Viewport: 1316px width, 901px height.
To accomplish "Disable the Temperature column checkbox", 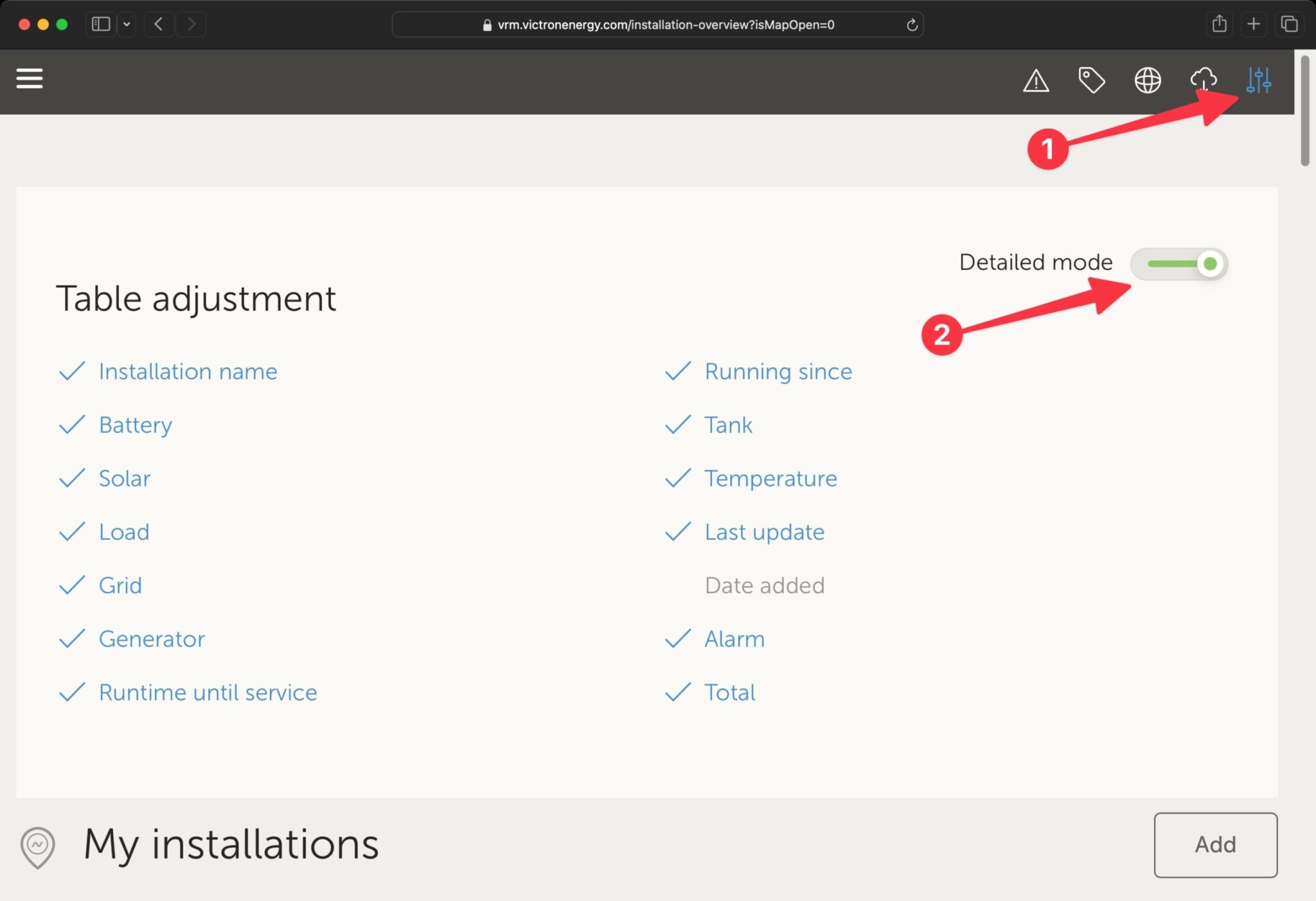I will (770, 478).
